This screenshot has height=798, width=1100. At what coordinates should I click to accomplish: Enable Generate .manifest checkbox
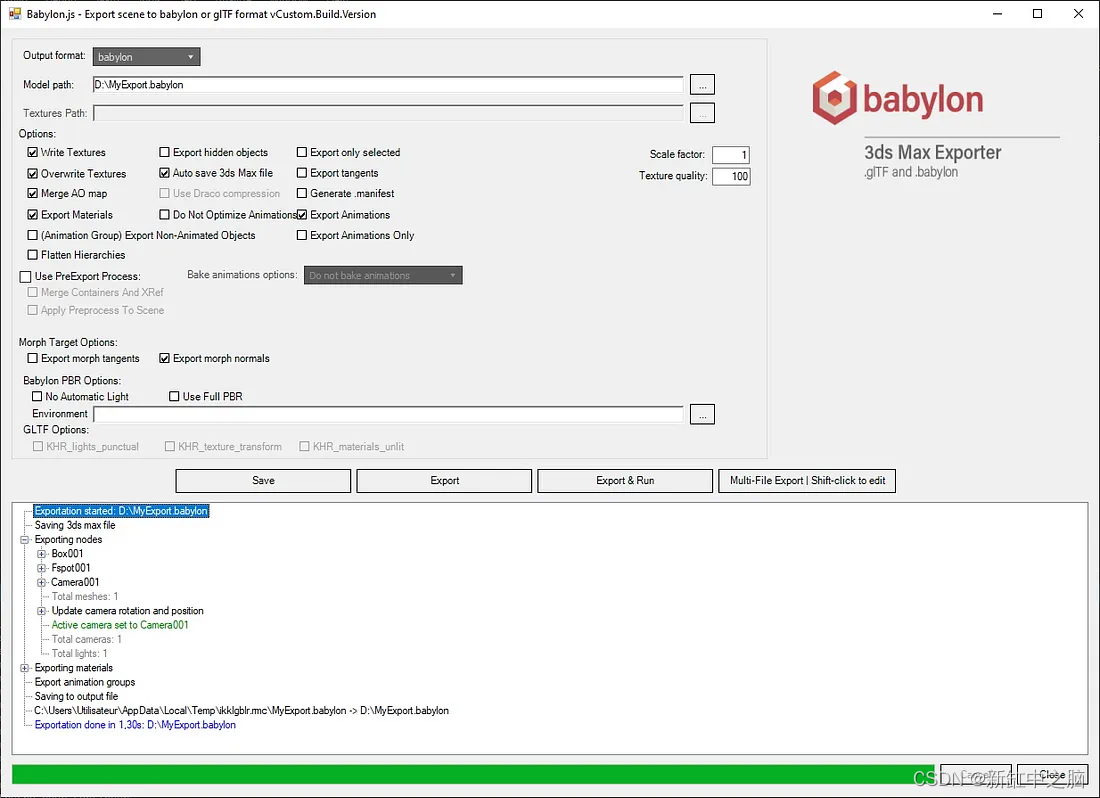point(302,194)
